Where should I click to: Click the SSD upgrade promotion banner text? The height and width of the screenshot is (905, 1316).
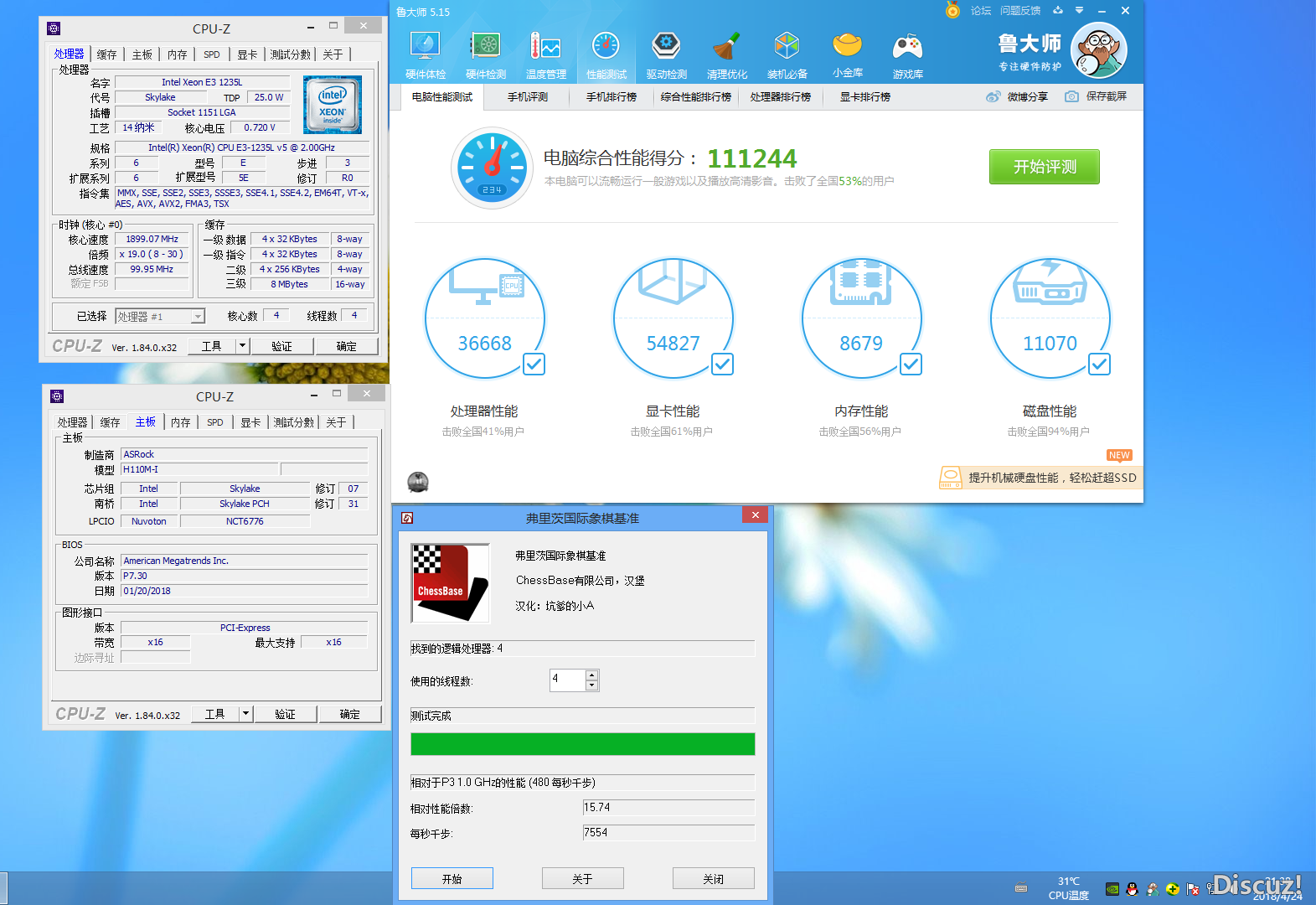(x=1053, y=478)
